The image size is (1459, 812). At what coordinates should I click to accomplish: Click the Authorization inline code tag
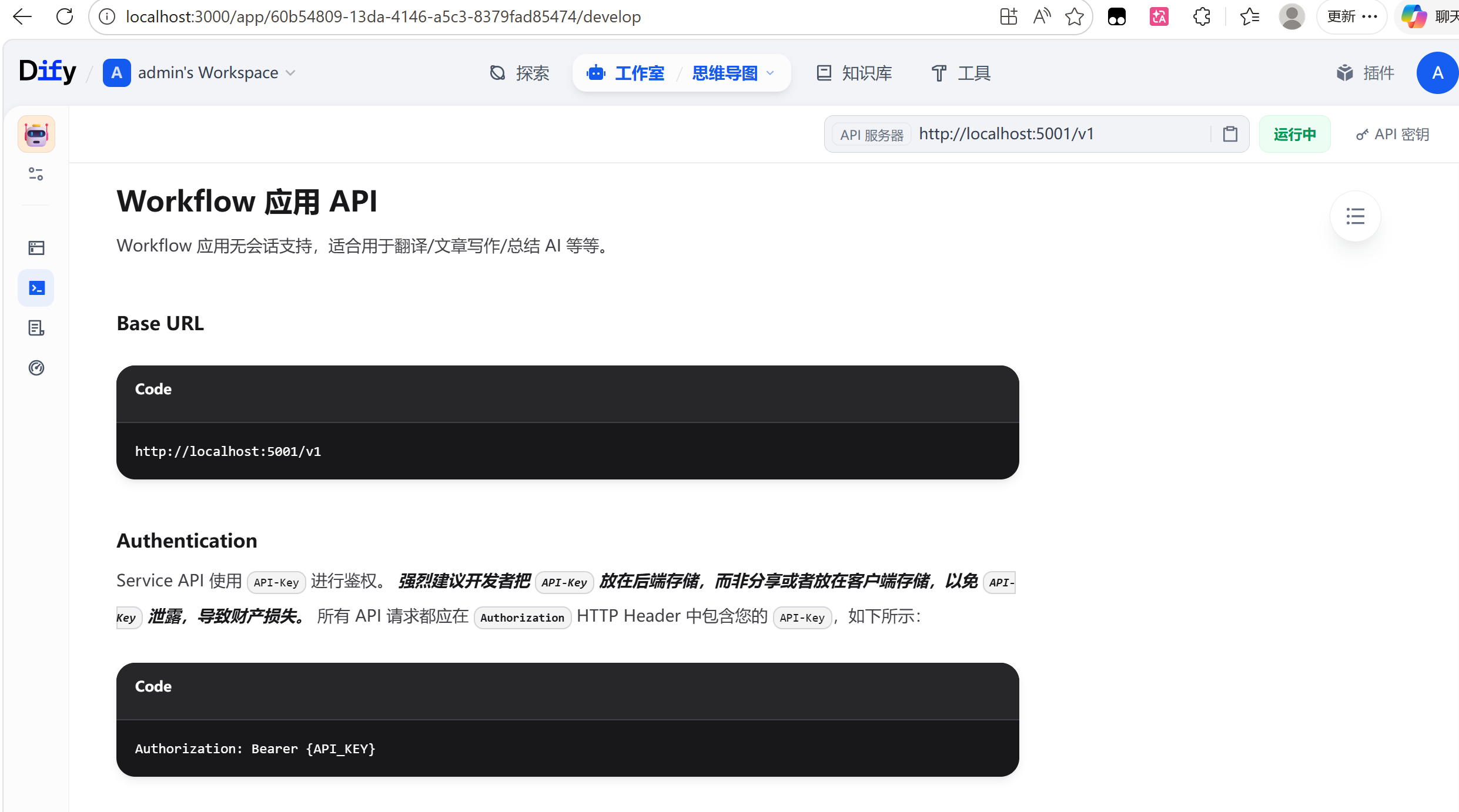[523, 618]
